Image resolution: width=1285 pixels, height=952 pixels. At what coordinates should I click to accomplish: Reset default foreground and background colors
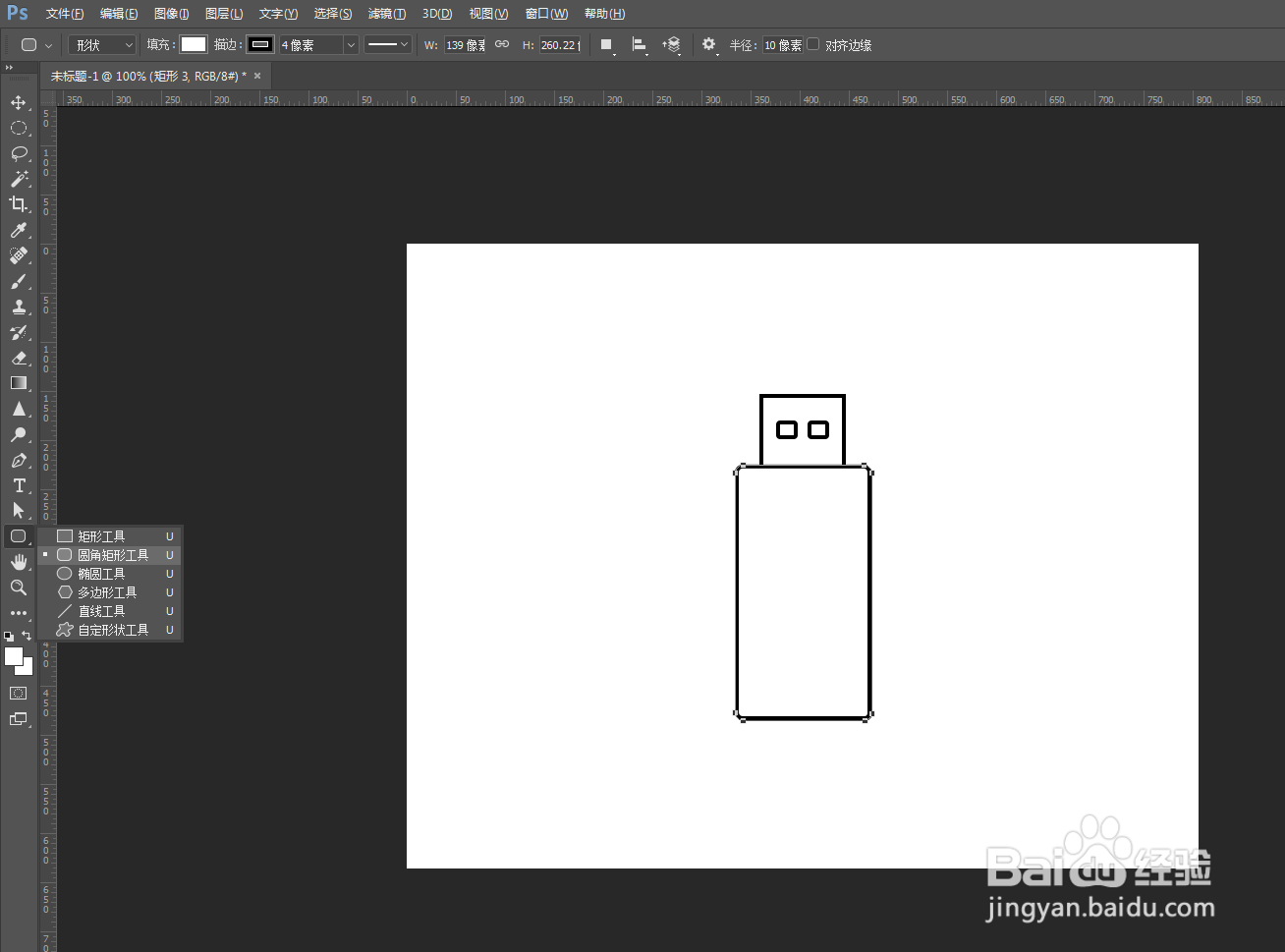pos(9,637)
